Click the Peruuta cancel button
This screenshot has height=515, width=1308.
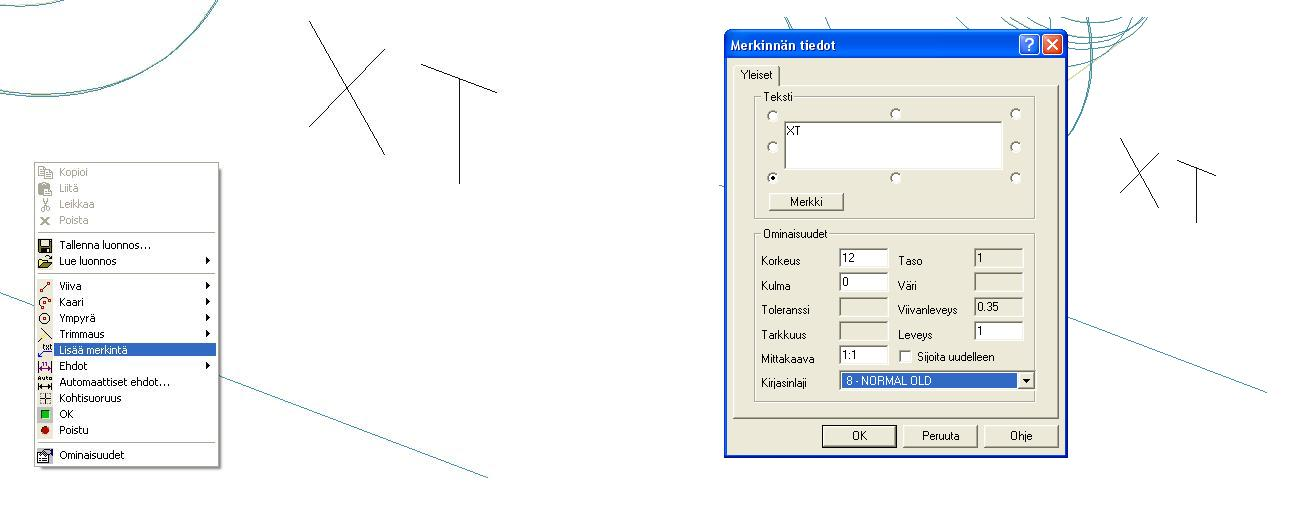[940, 436]
